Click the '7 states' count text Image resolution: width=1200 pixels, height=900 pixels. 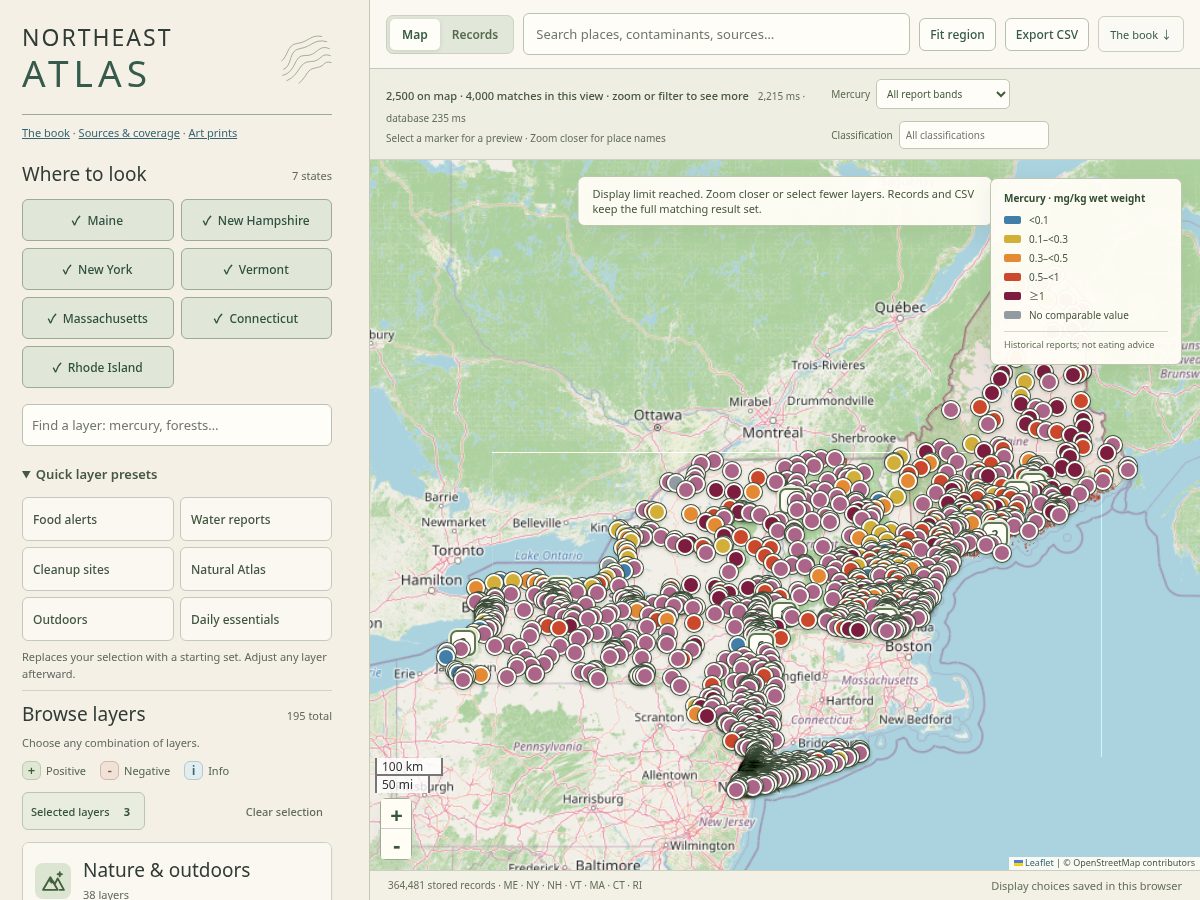pyautogui.click(x=312, y=176)
